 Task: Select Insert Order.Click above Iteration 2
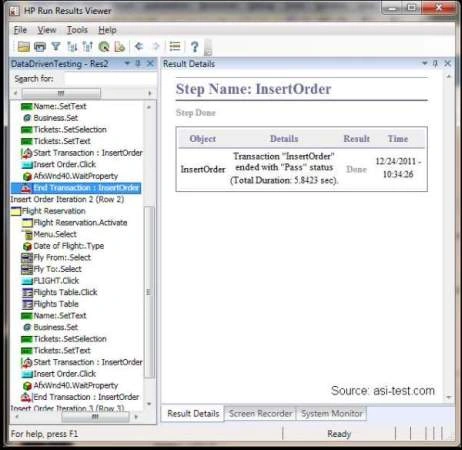click(x=59, y=164)
